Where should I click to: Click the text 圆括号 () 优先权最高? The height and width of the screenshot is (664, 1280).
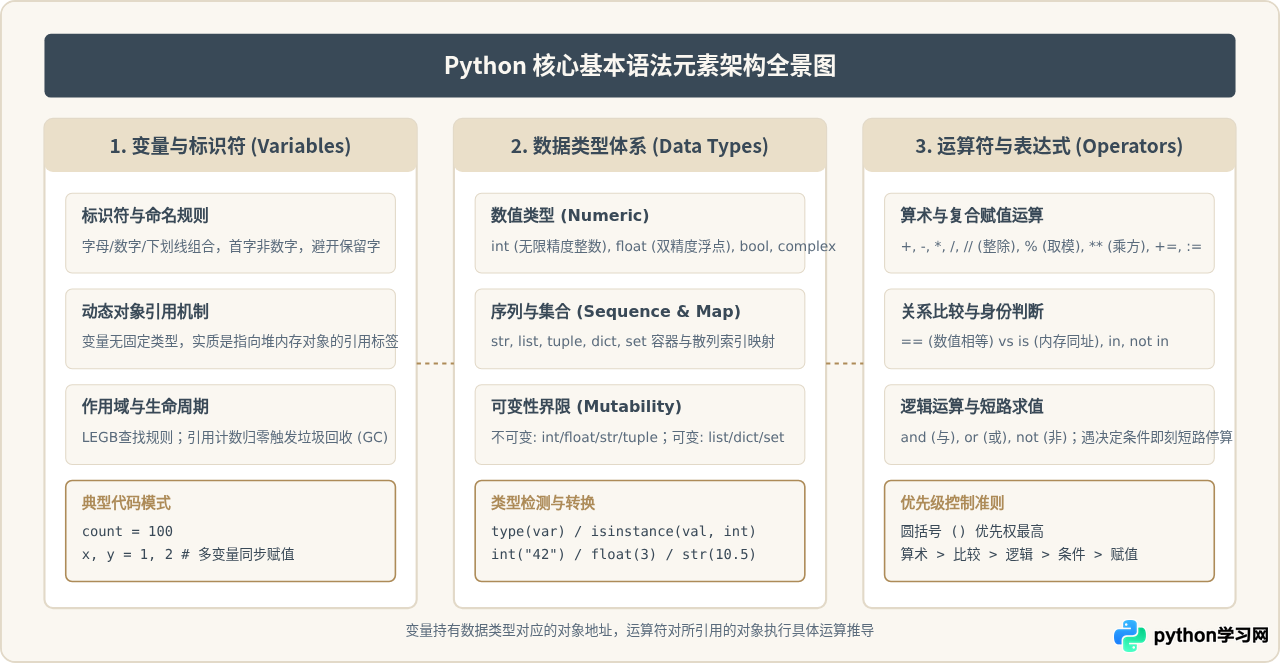tap(972, 531)
